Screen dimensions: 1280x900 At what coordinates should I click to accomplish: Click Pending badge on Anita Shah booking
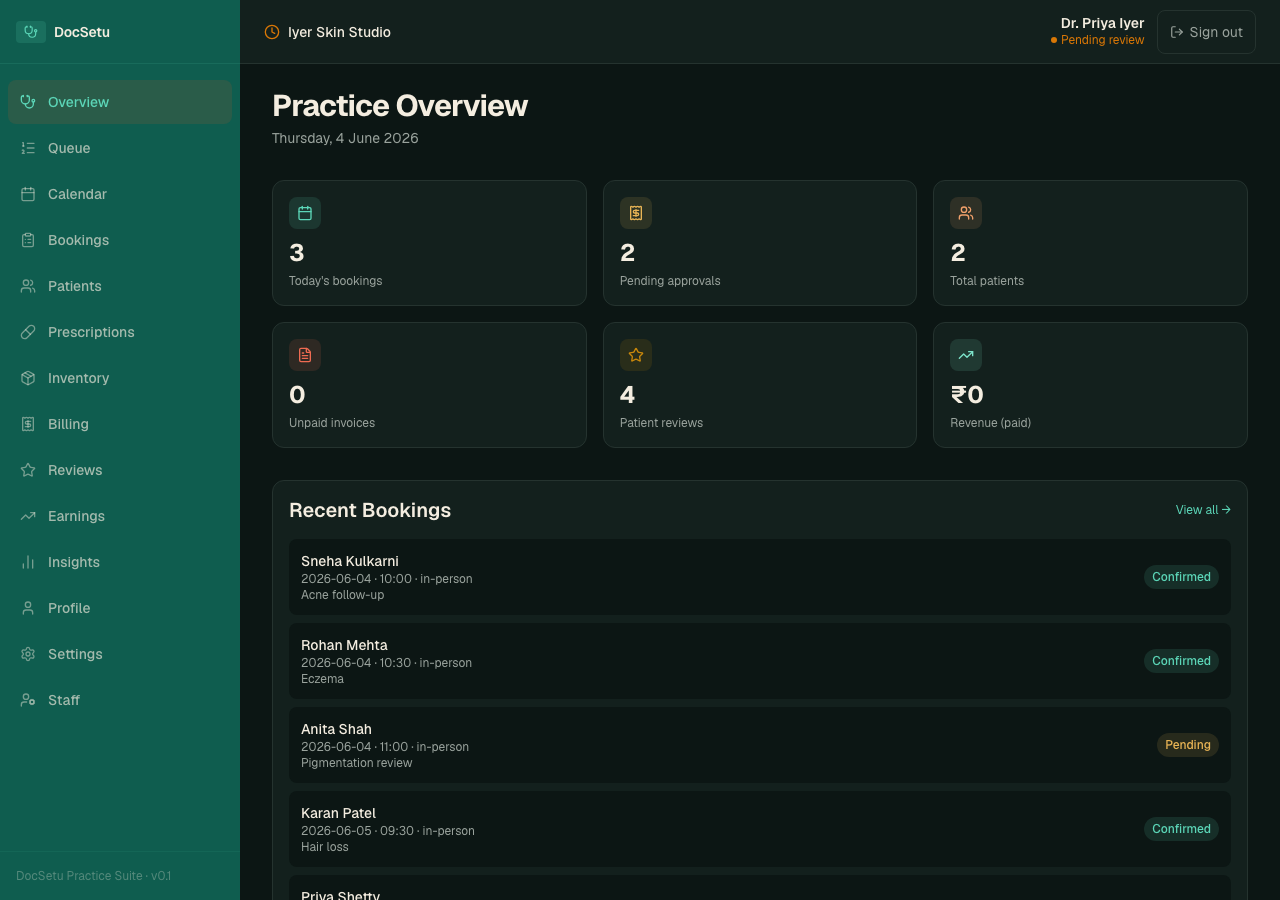1188,745
